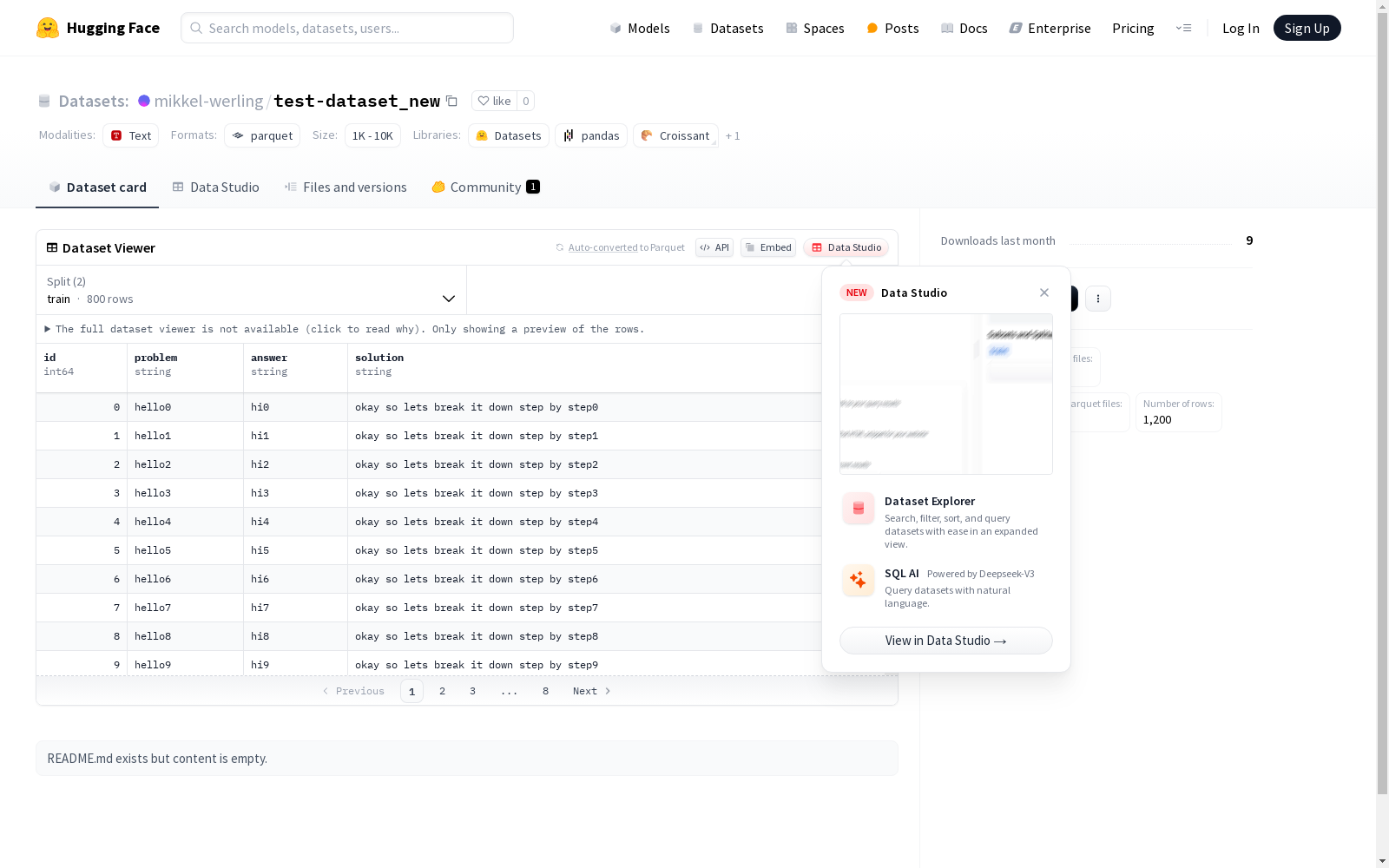Click the Data Studio preview thumbnail
Screen dimensions: 1389x868
click(x=945, y=394)
